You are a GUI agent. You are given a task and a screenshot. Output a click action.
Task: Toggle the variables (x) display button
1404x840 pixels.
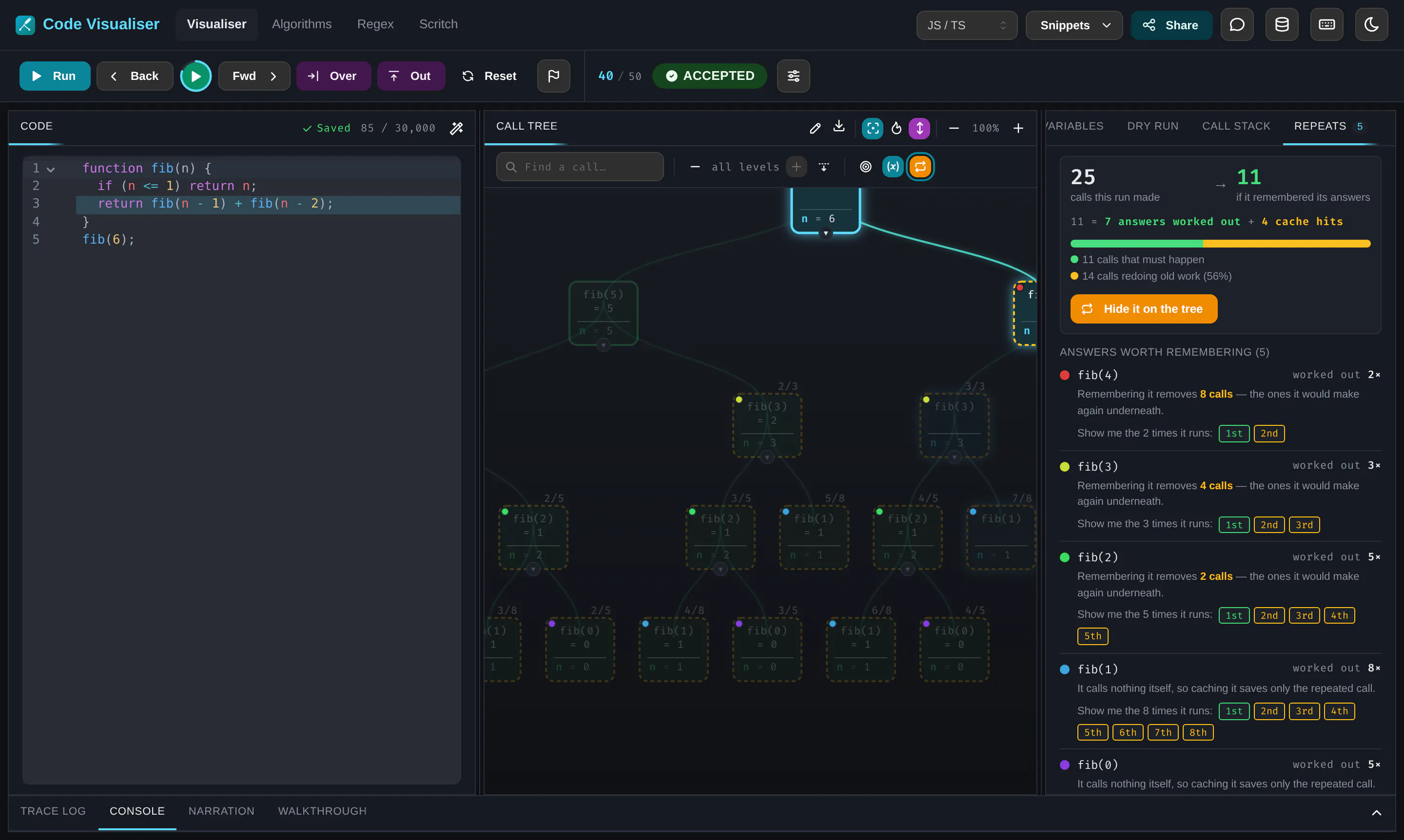point(893,167)
